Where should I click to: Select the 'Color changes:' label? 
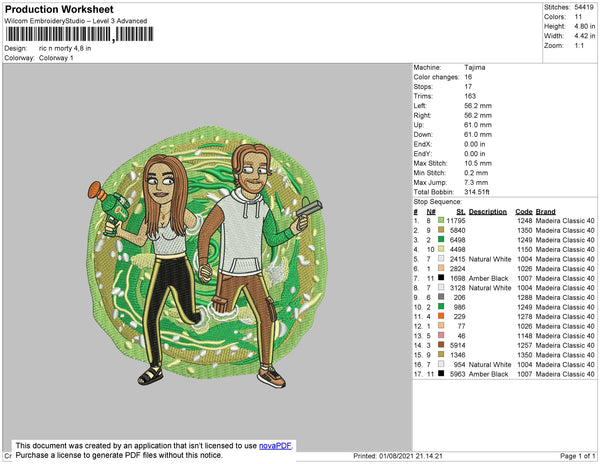click(436, 77)
